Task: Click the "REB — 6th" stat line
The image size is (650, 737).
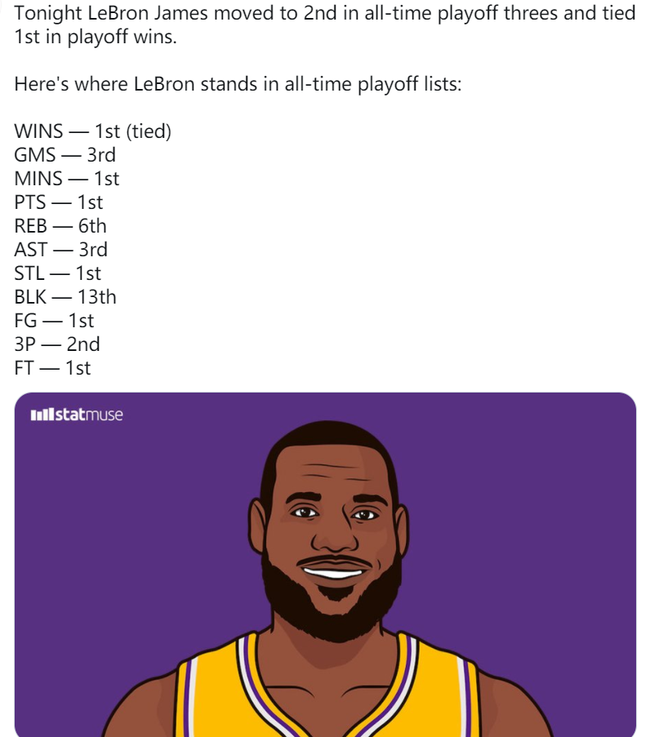Action: (x=60, y=226)
